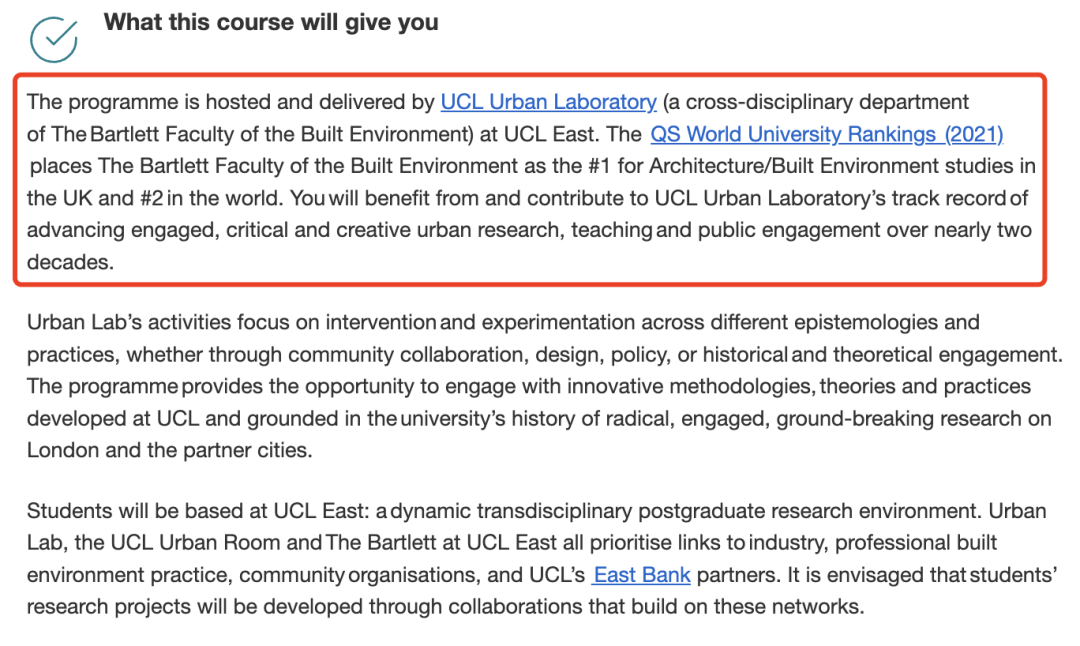Click the "What this course will give you" heading
The image size is (1080, 646).
(271, 22)
